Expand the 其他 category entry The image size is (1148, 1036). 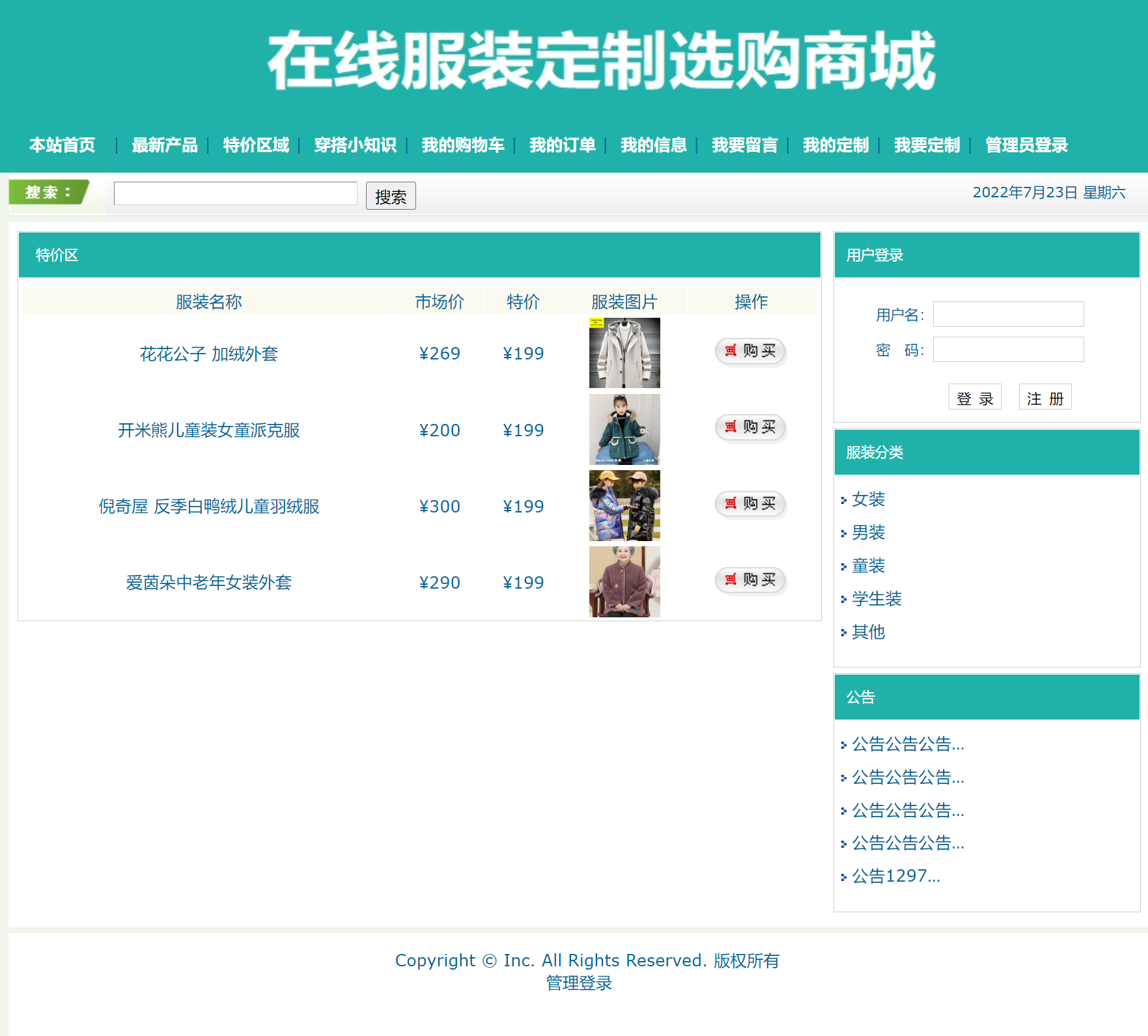point(867,632)
